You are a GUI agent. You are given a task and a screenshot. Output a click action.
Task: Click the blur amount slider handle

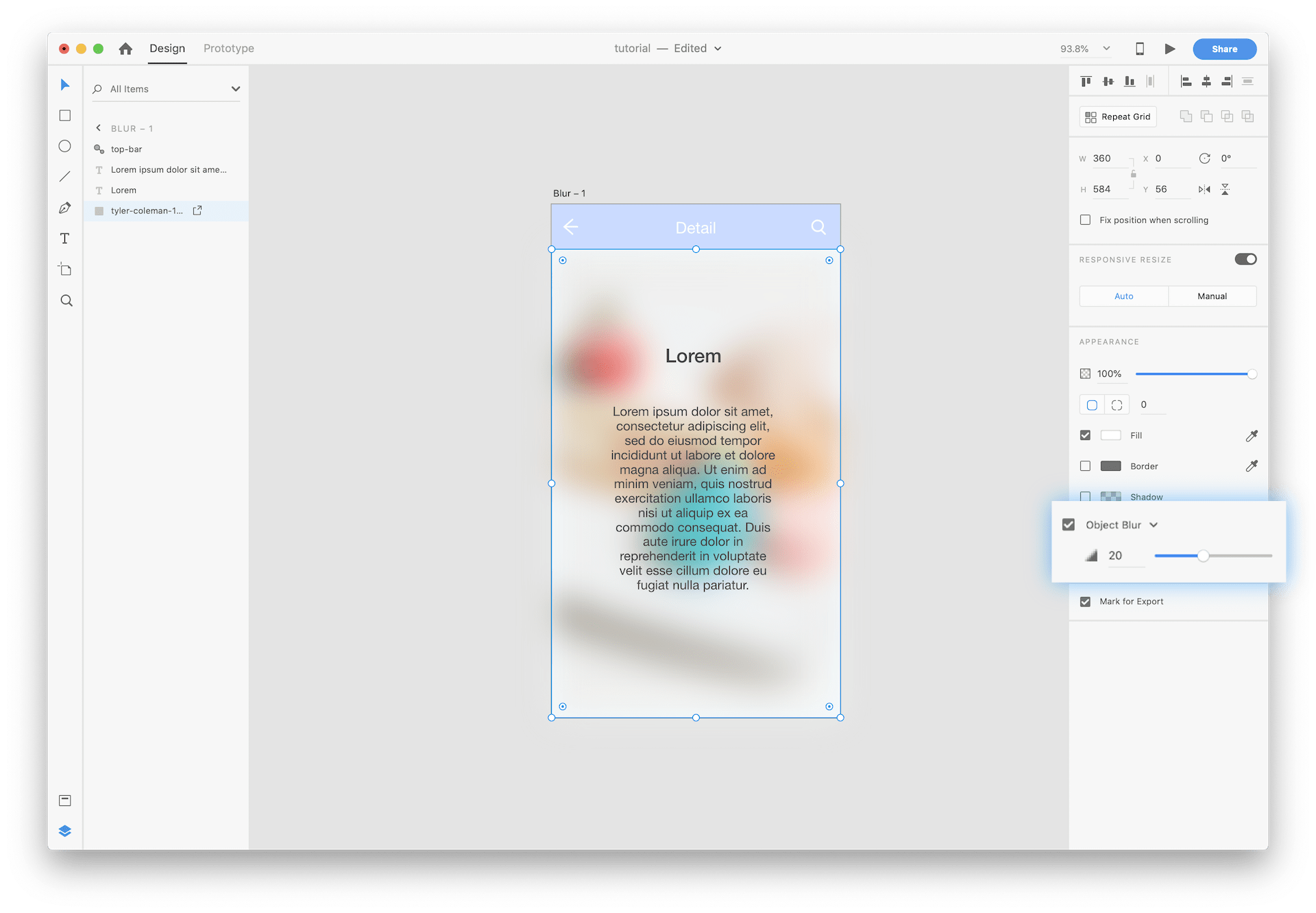[x=1203, y=556]
